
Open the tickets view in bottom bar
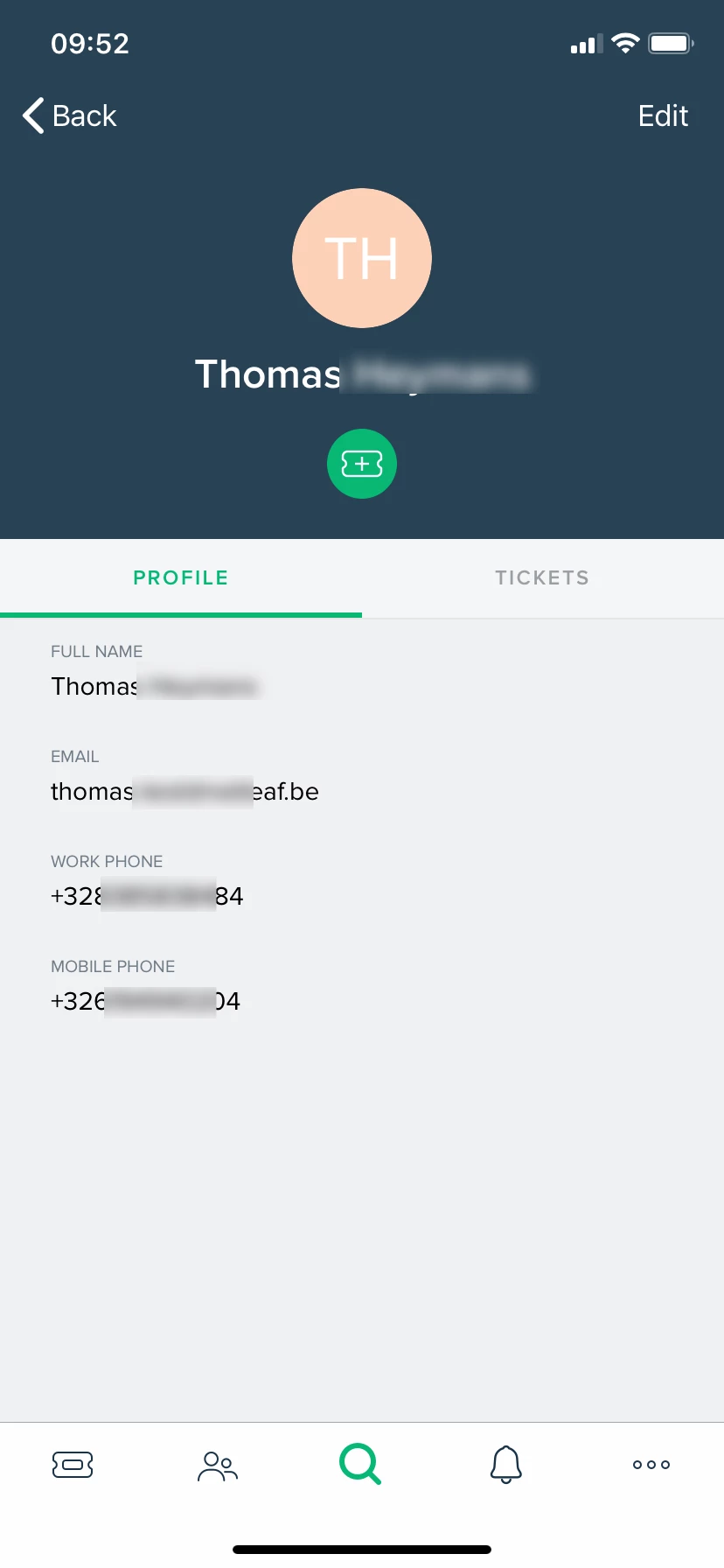click(73, 1465)
